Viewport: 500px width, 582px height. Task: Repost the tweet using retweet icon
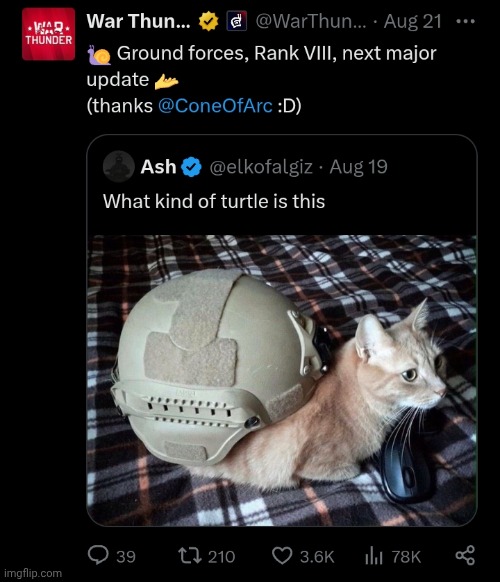190,556
